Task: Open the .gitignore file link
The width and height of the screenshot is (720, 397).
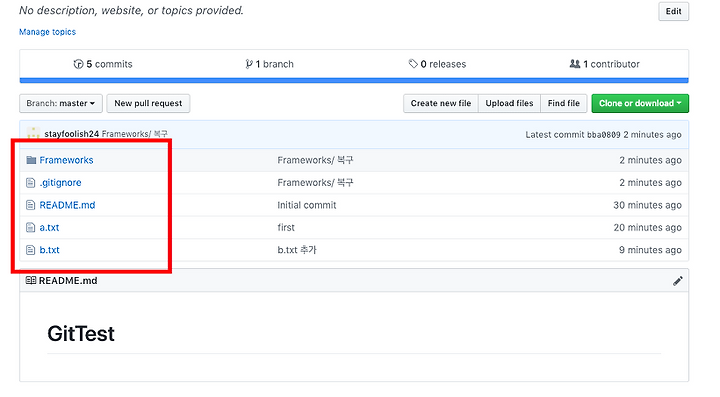Action: (x=60, y=183)
